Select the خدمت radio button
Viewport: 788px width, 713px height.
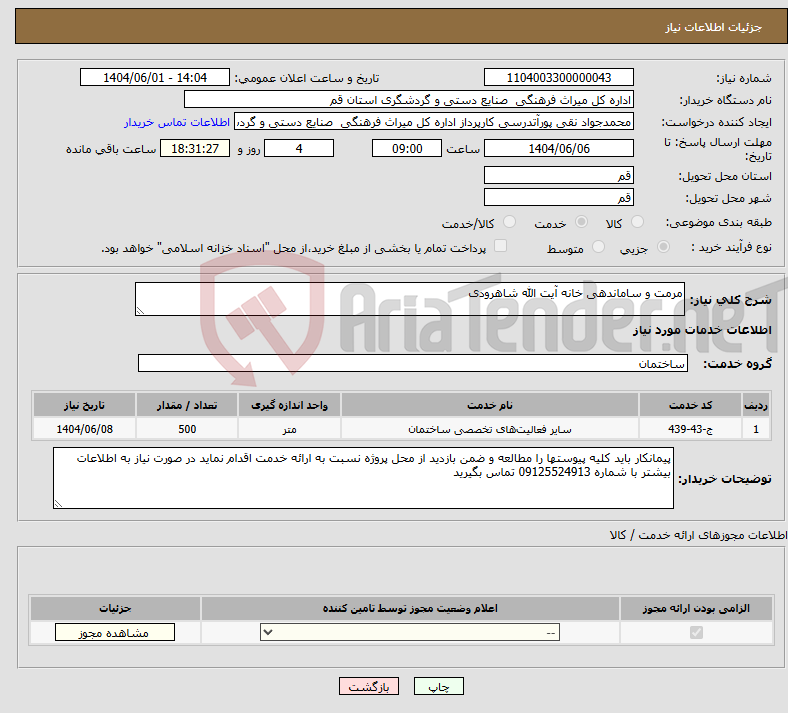point(581,222)
